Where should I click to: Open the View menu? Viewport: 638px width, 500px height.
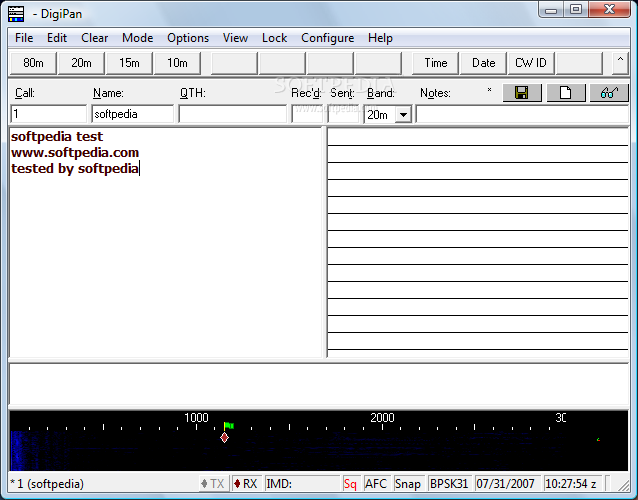point(235,38)
